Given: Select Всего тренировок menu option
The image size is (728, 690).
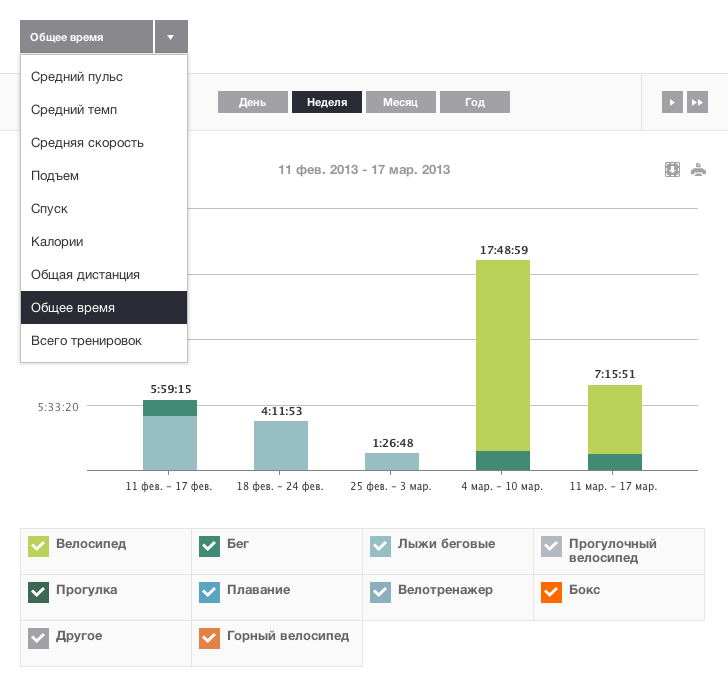Looking at the screenshot, I should pyautogui.click(x=86, y=340).
